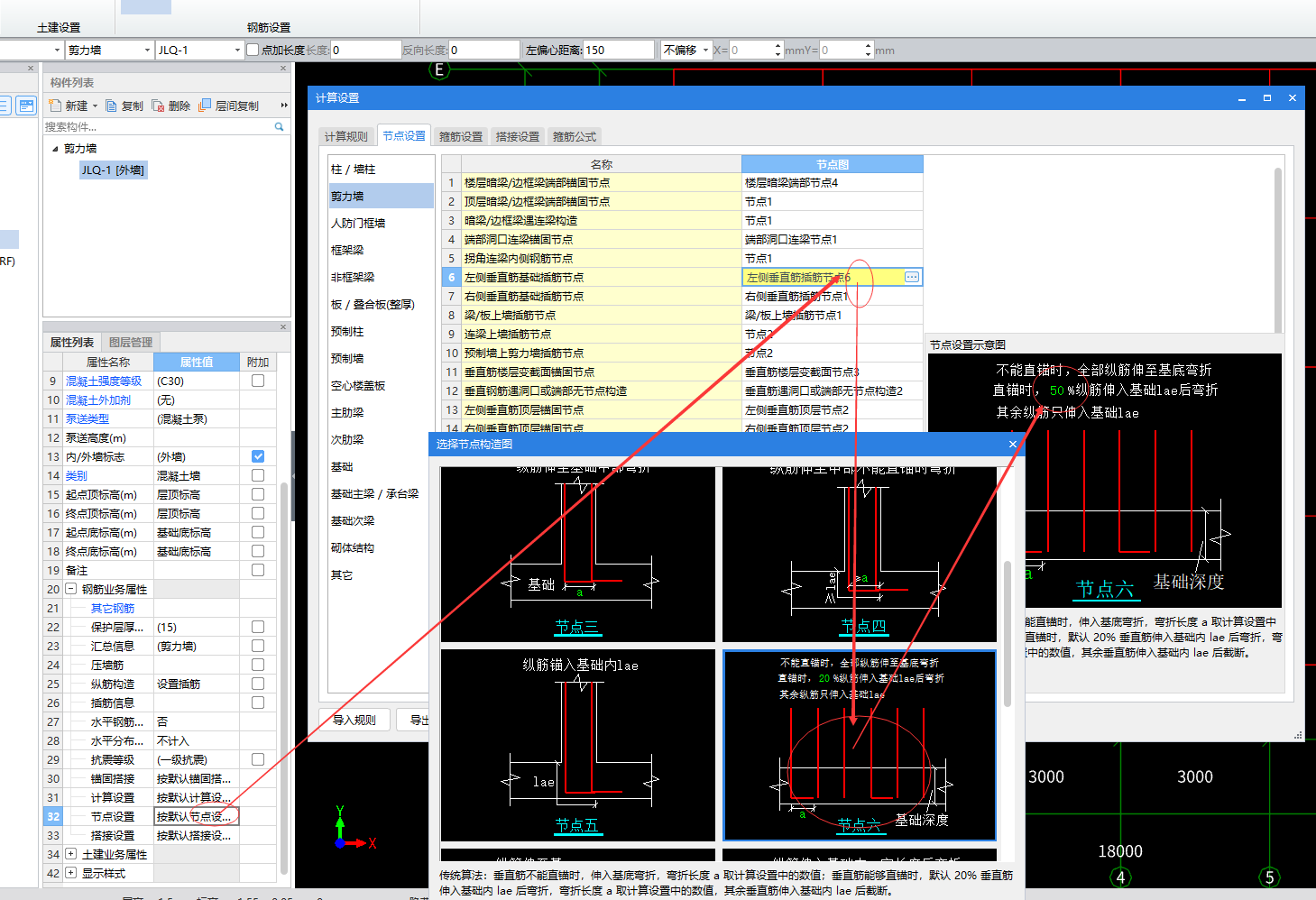Close the 选择节点构造图 dialog
Image resolution: width=1316 pixels, height=900 pixels.
[x=1012, y=444]
